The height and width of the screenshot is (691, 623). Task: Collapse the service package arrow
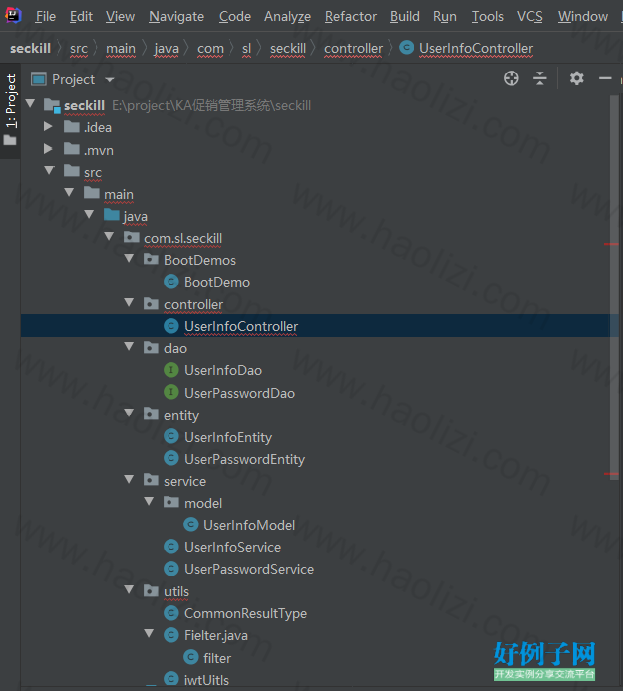(x=129, y=479)
